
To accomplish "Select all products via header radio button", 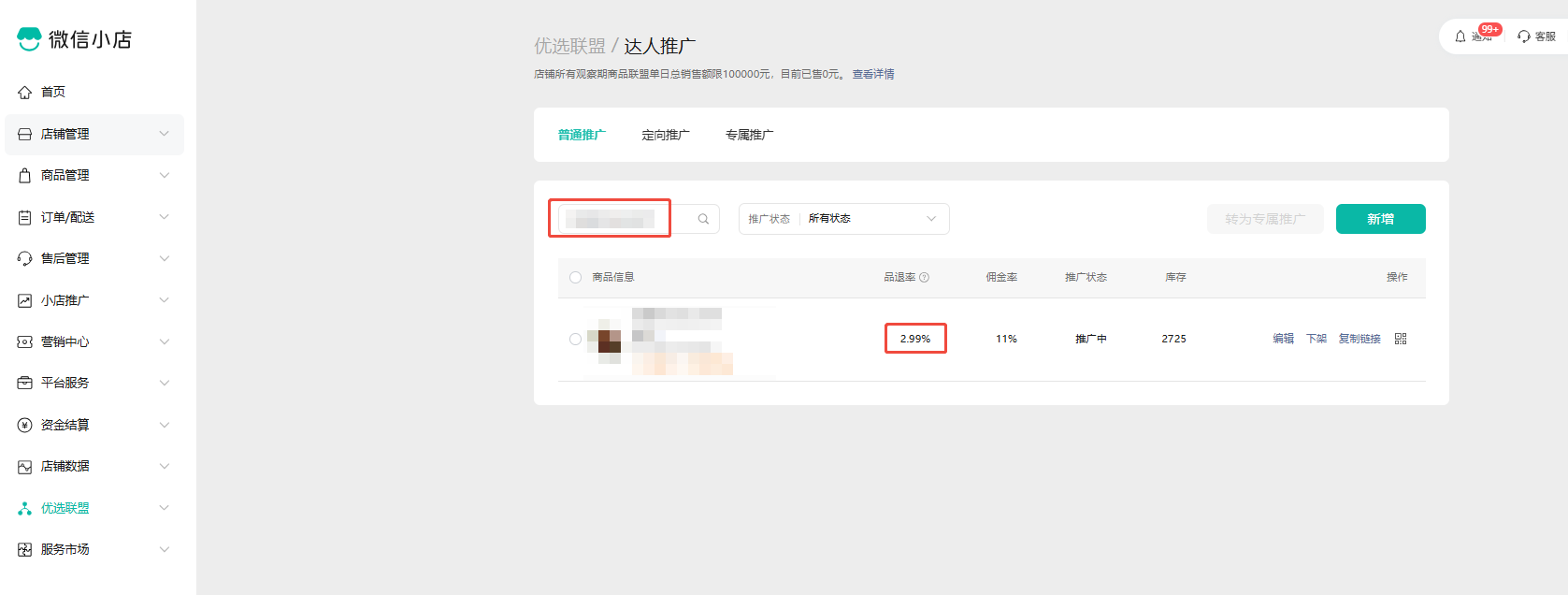I will [x=575, y=278].
